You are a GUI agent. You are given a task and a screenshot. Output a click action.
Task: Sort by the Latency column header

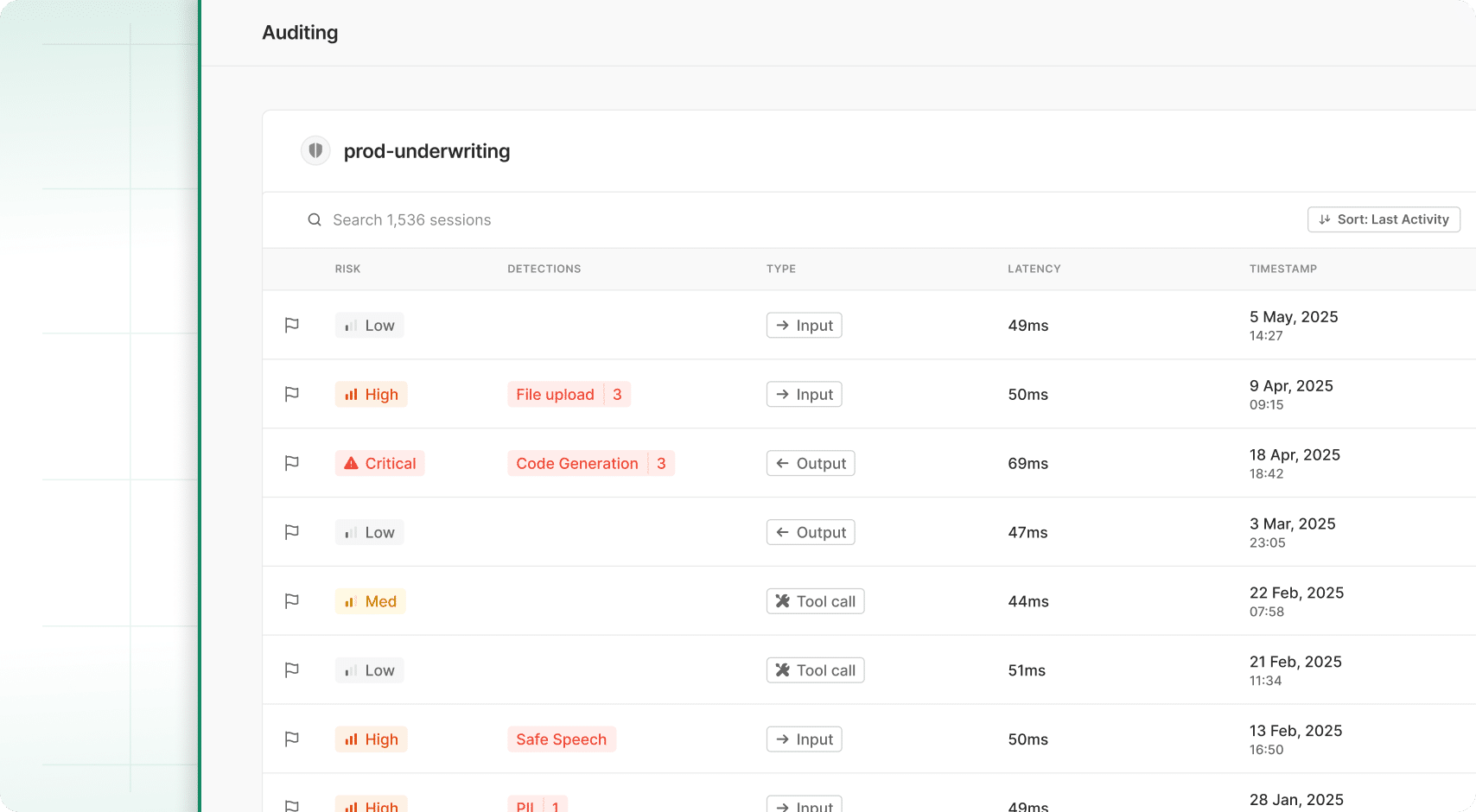point(1034,269)
